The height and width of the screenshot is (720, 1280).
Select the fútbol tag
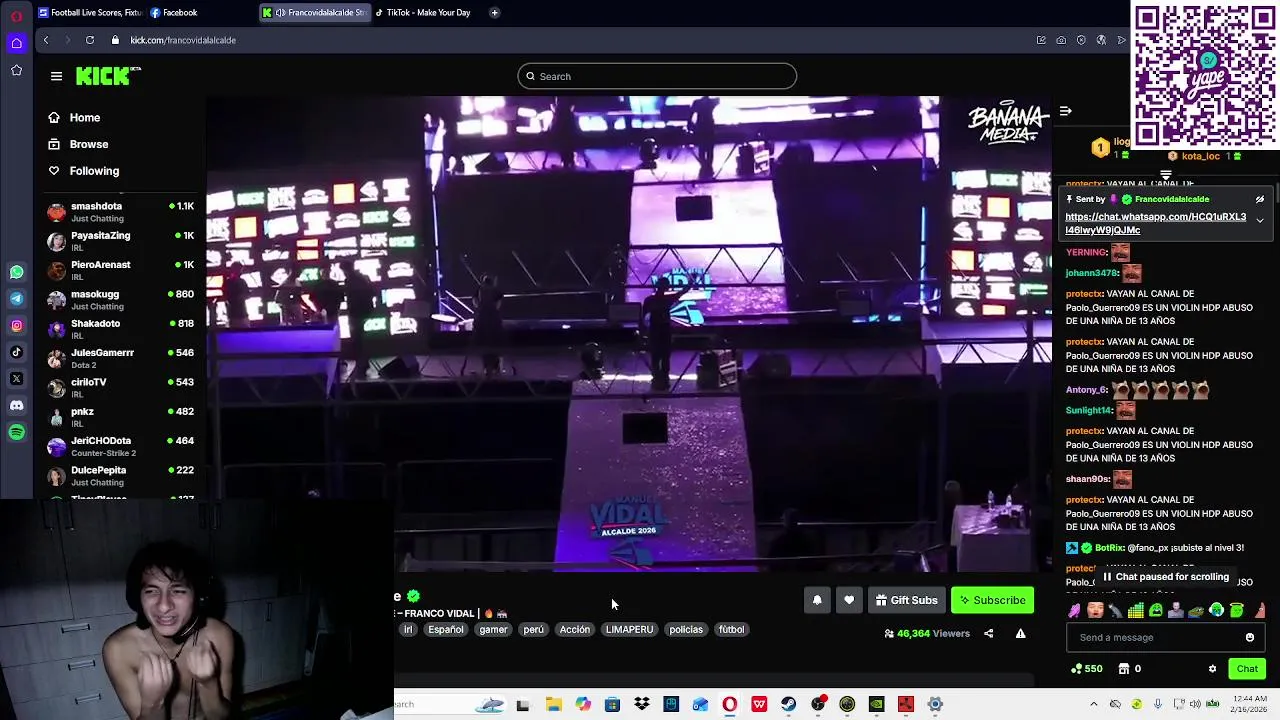(x=731, y=630)
